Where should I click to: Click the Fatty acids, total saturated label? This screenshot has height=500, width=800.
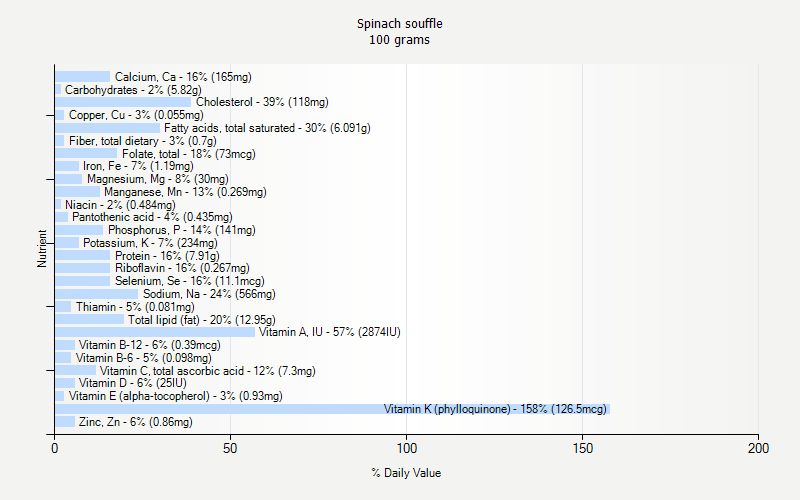click(x=267, y=128)
